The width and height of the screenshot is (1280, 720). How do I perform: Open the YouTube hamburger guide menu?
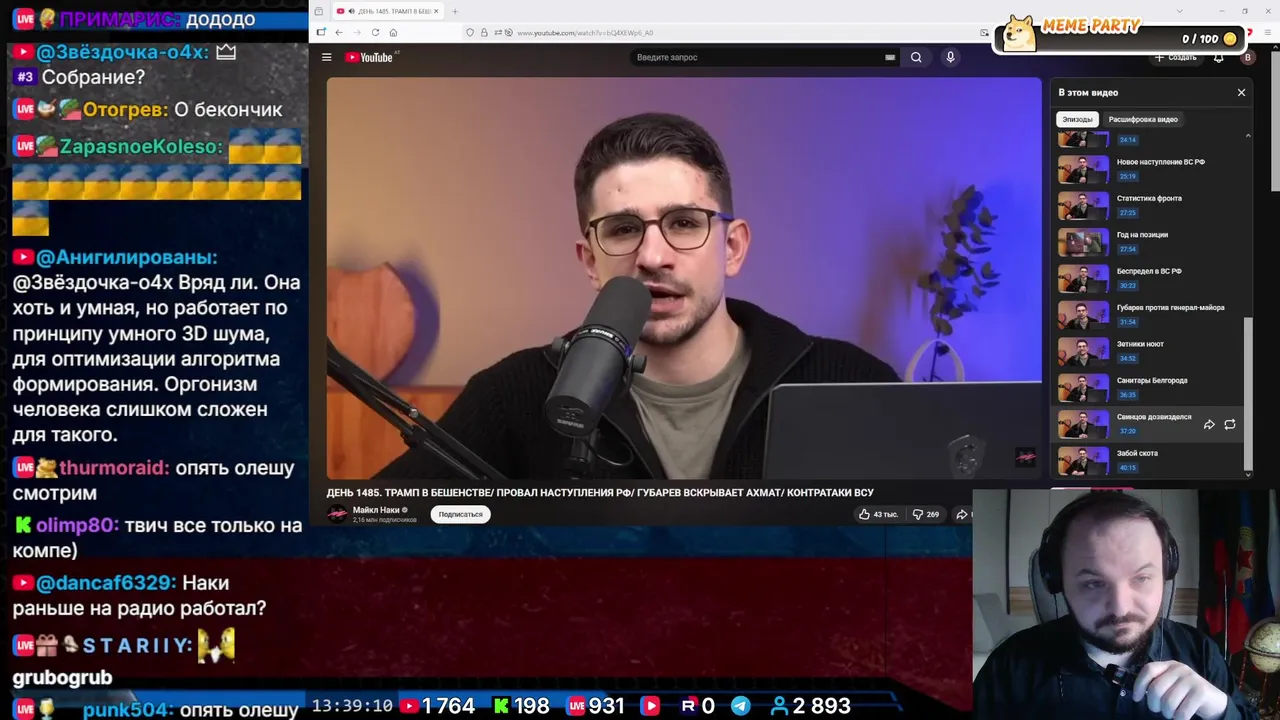(326, 57)
